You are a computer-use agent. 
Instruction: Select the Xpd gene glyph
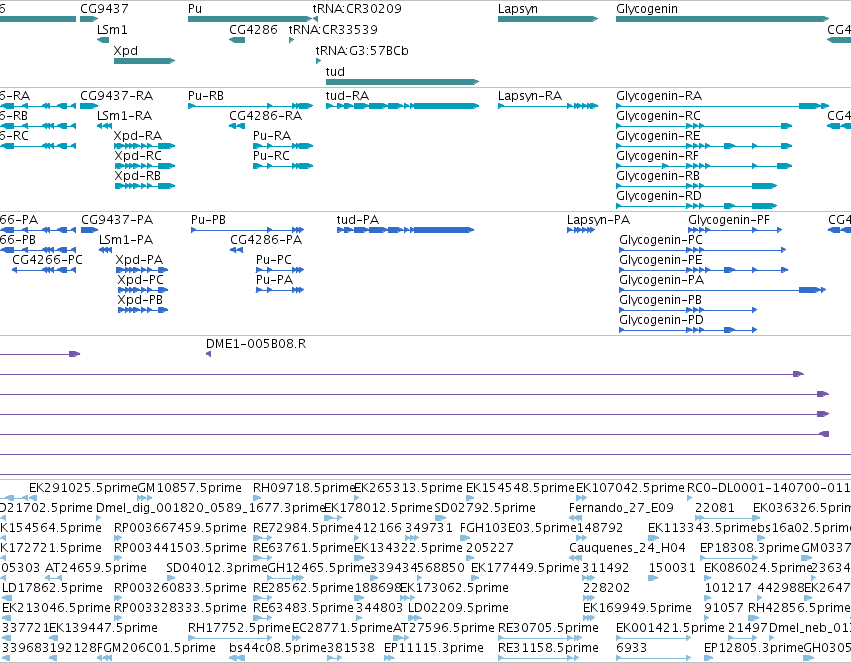144,61
